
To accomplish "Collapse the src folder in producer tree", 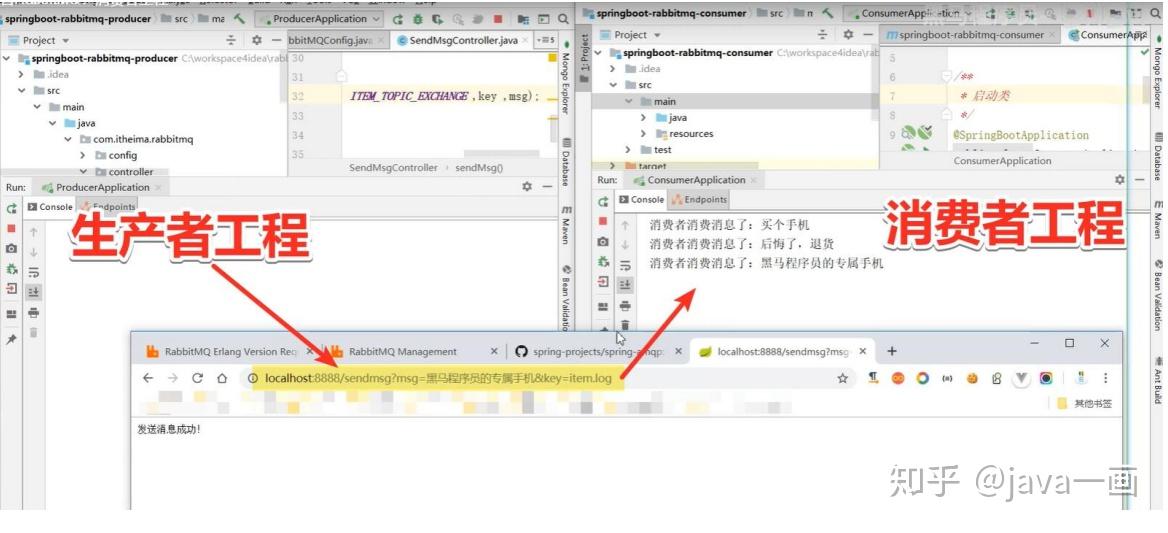I will pos(22,91).
